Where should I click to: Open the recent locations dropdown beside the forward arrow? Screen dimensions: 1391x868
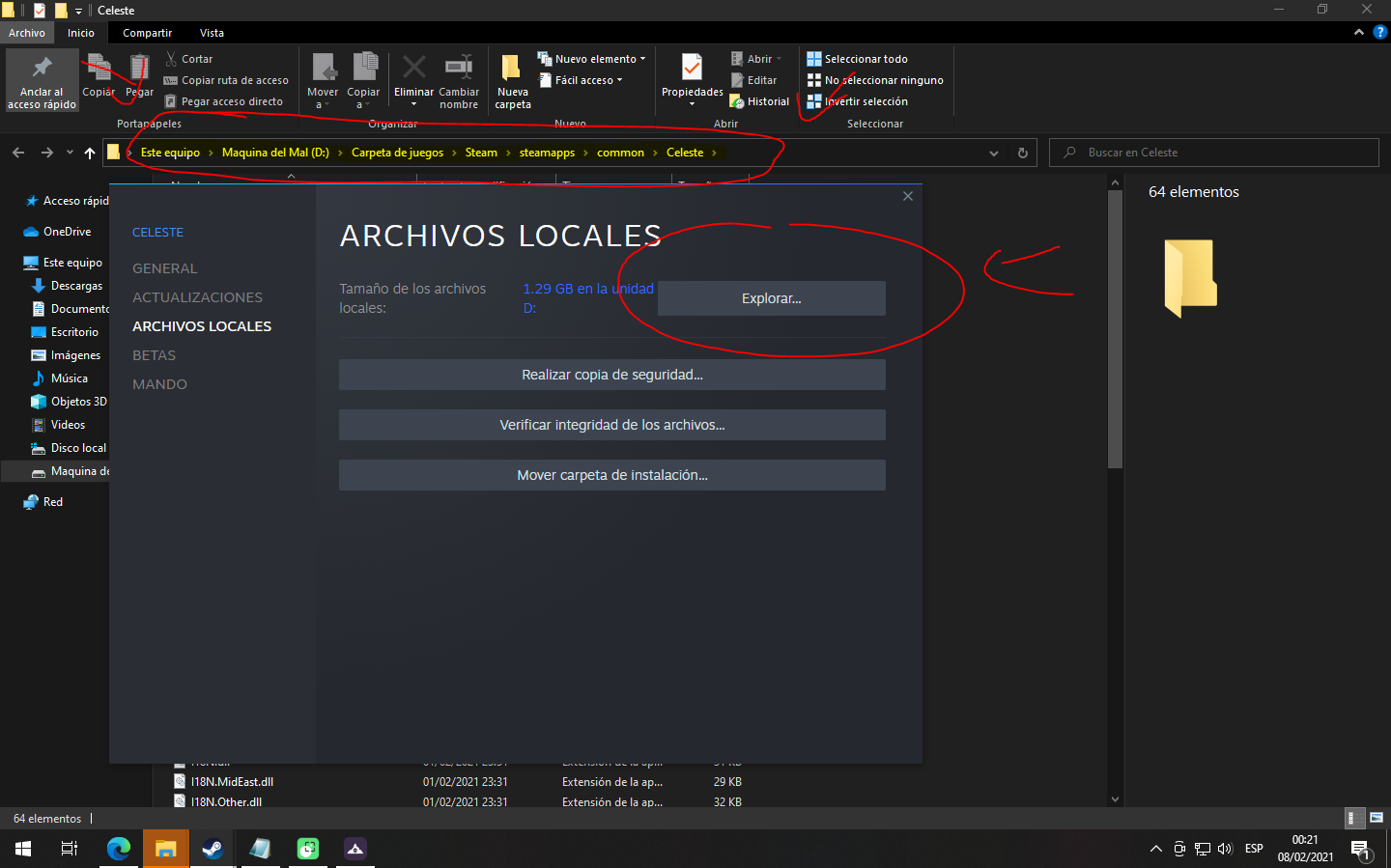[x=70, y=153]
